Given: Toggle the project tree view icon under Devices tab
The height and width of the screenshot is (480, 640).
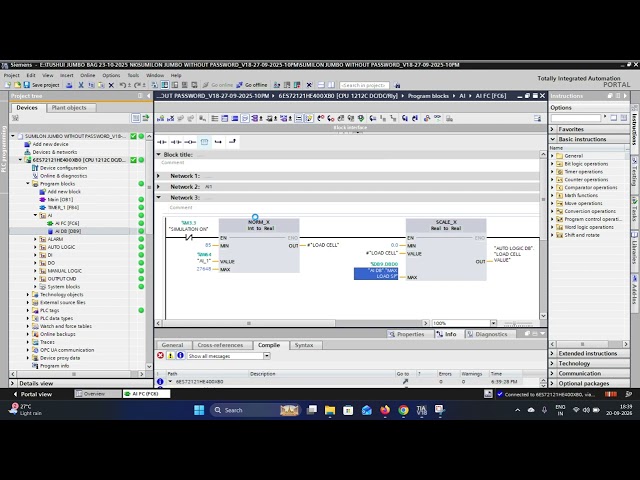Looking at the screenshot, I should (x=136, y=118).
